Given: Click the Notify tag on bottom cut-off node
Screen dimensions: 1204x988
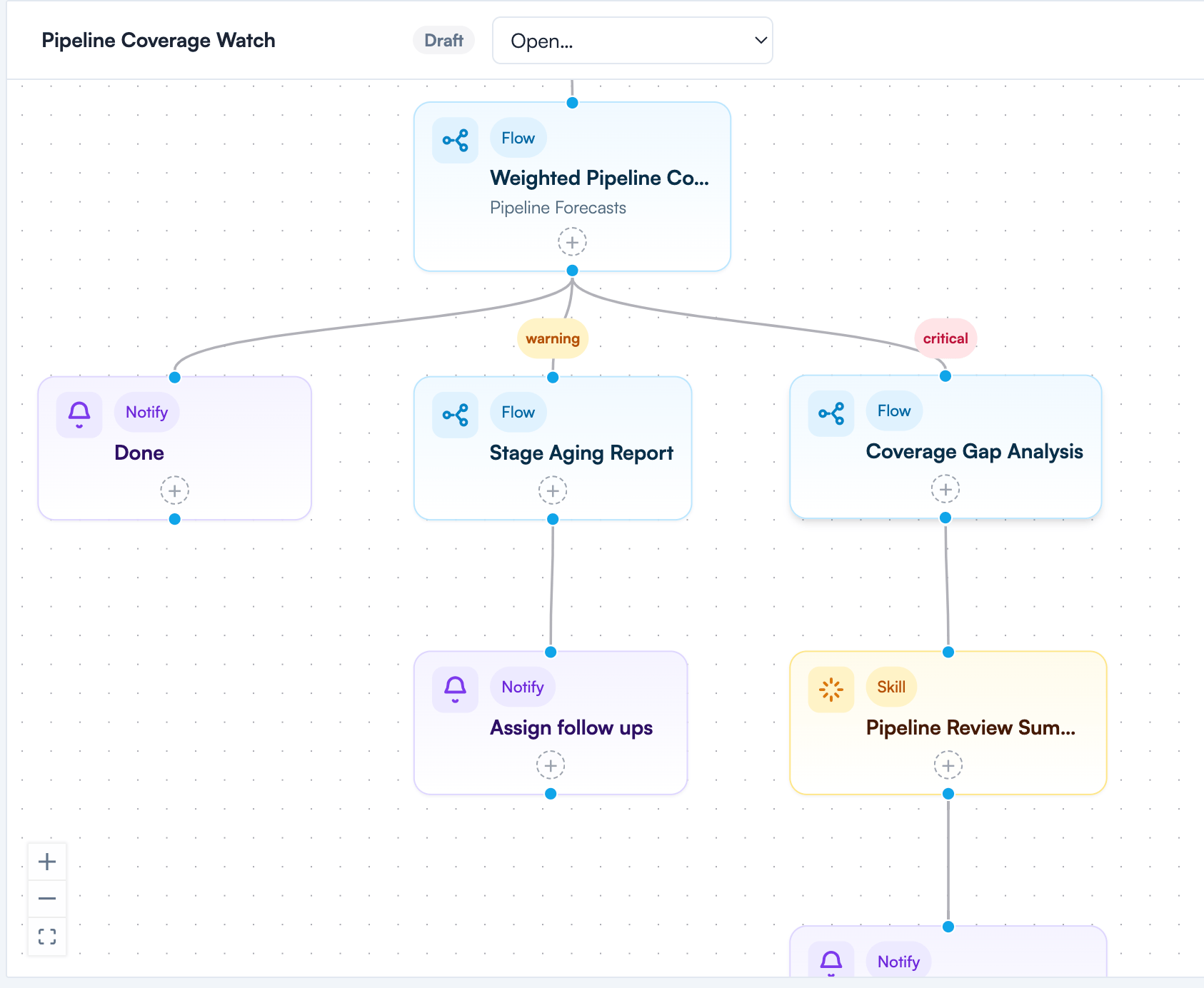Looking at the screenshot, I should pyautogui.click(x=898, y=961).
